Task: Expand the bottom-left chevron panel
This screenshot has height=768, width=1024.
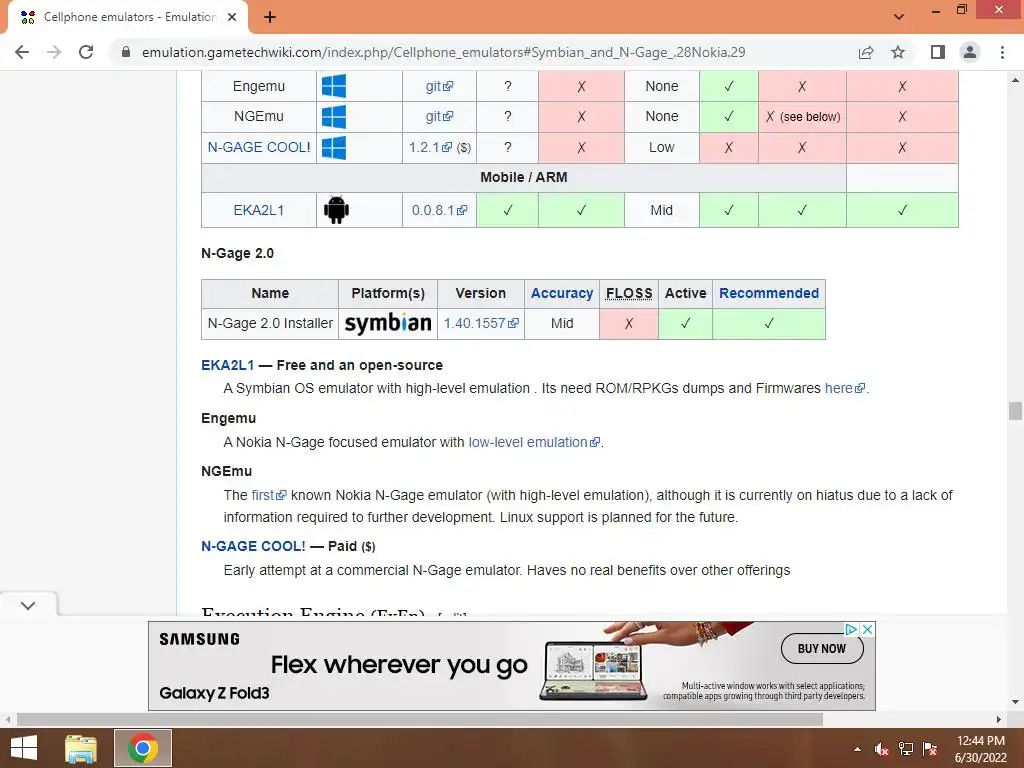Action: (x=28, y=605)
